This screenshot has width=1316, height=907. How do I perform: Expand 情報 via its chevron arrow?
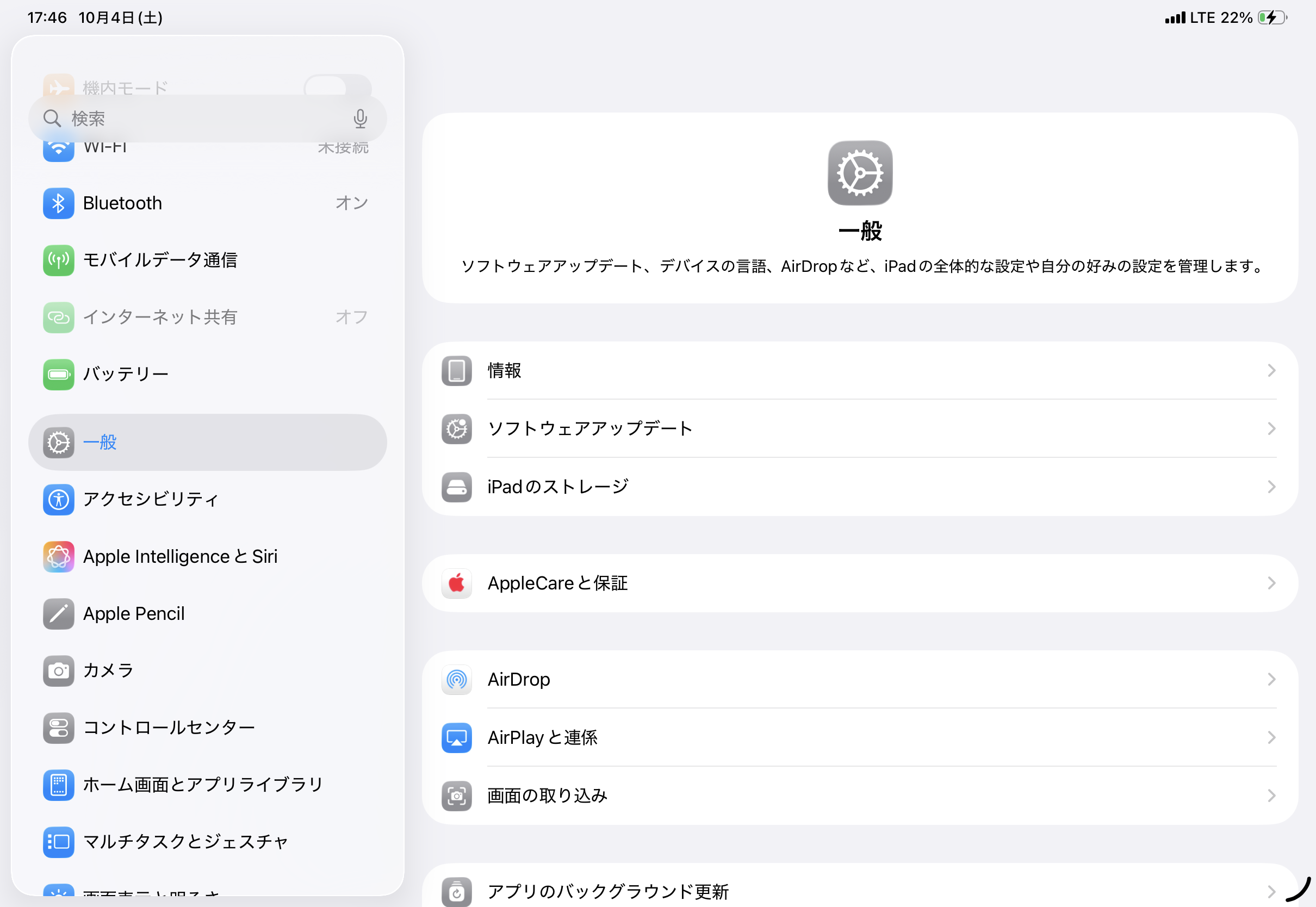[x=1271, y=370]
